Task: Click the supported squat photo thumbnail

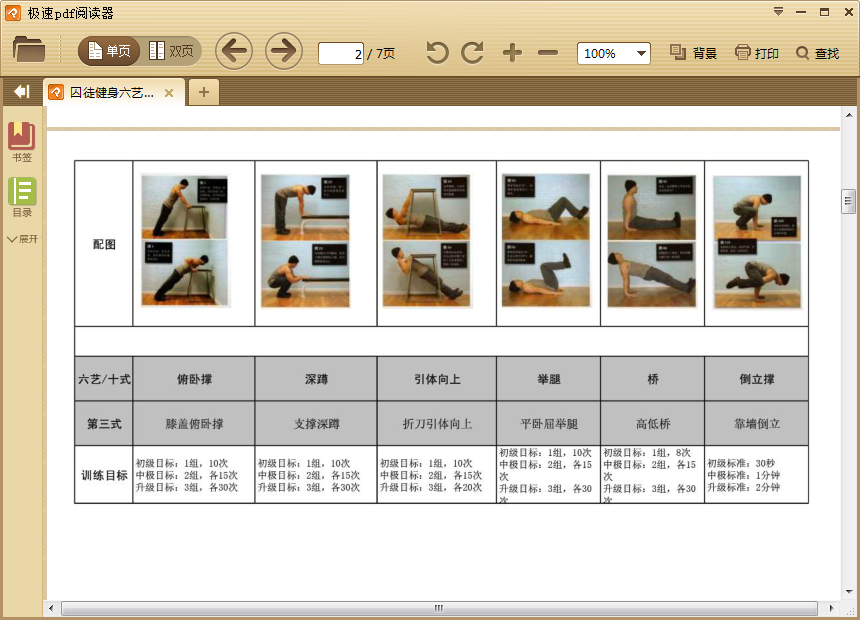Action: pyautogui.click(x=305, y=241)
